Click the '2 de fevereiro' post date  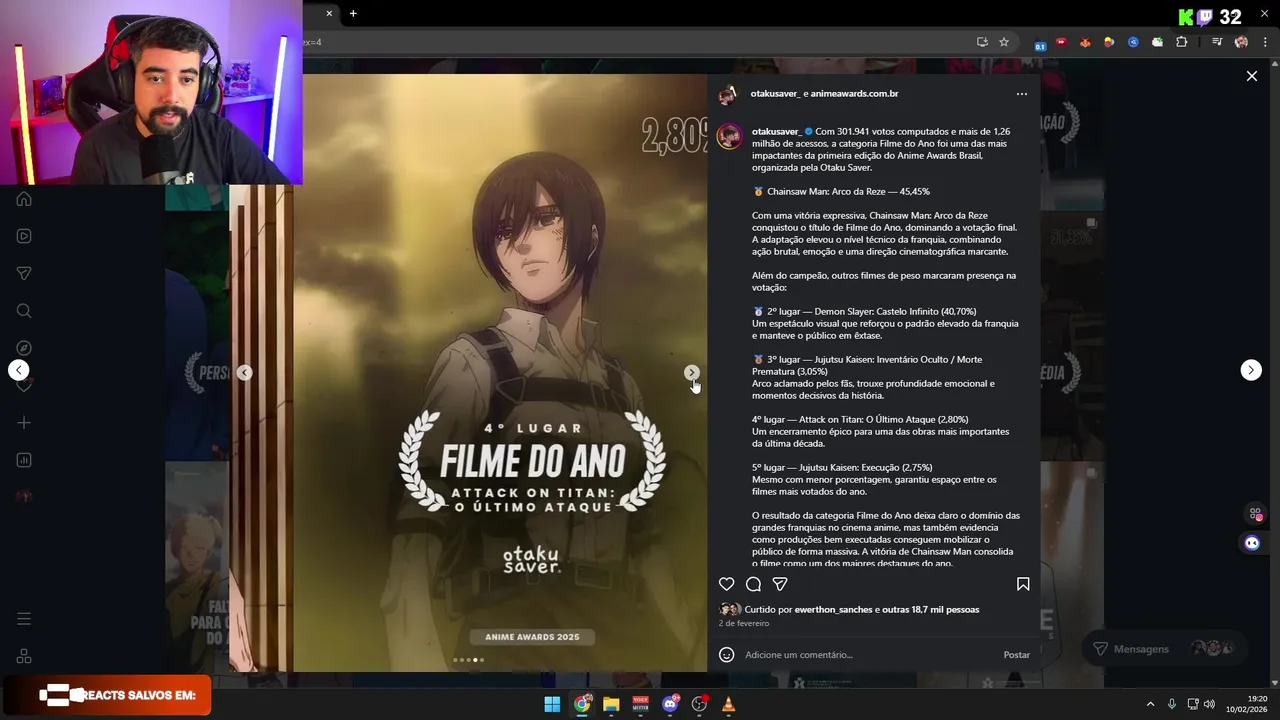pos(744,624)
